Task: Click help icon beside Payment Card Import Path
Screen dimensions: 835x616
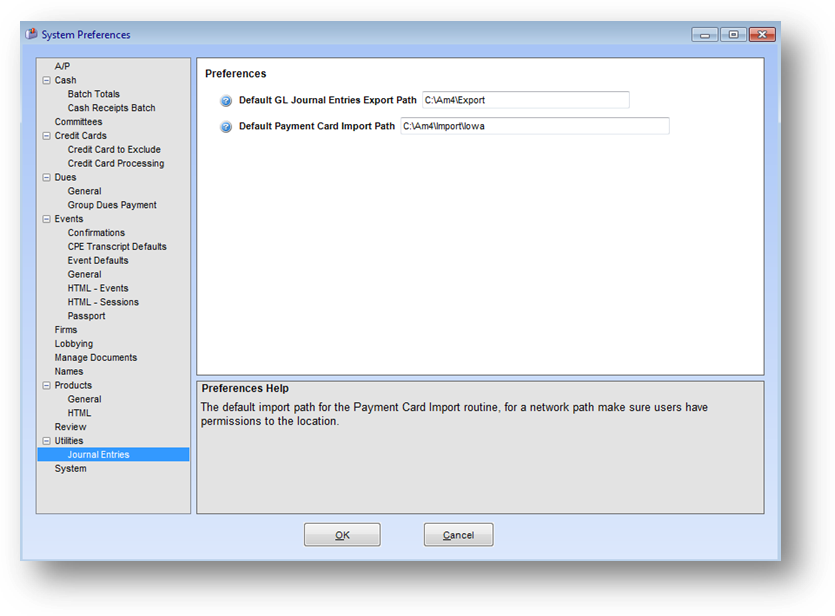Action: (x=226, y=127)
